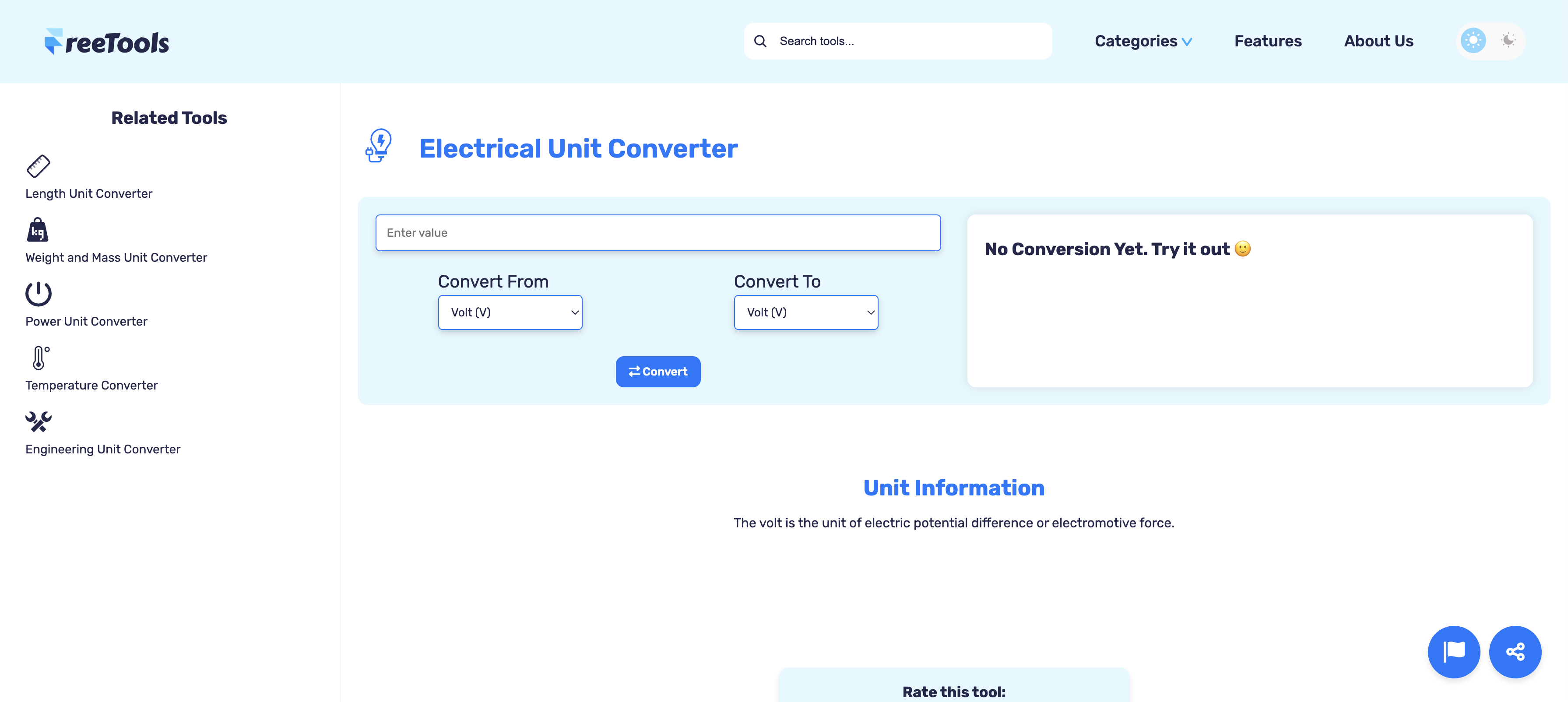Select the Length Unit Converter ruler icon
1568x702 pixels.
pos(39,166)
